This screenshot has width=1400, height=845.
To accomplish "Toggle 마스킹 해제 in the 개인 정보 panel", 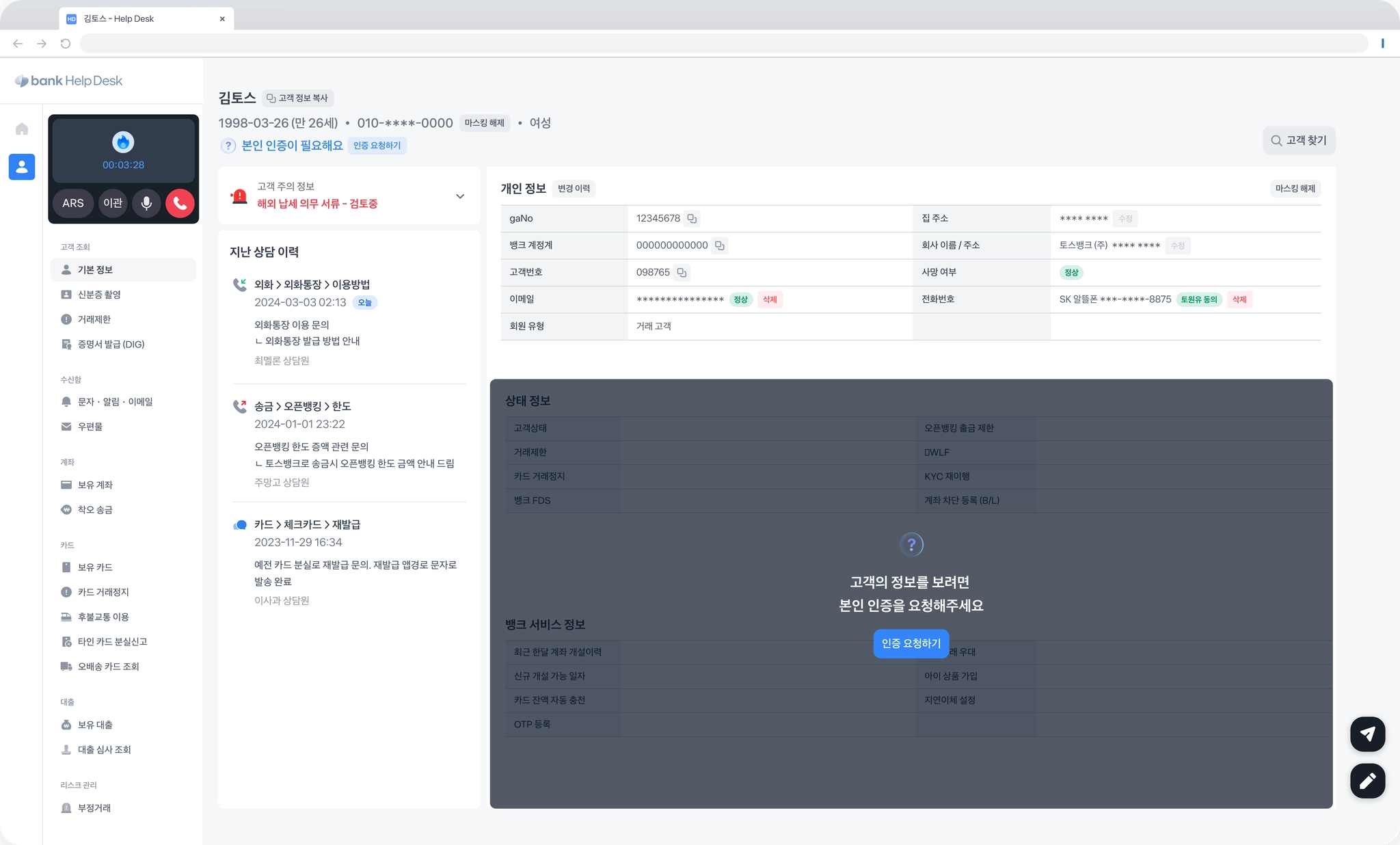I will point(1295,189).
